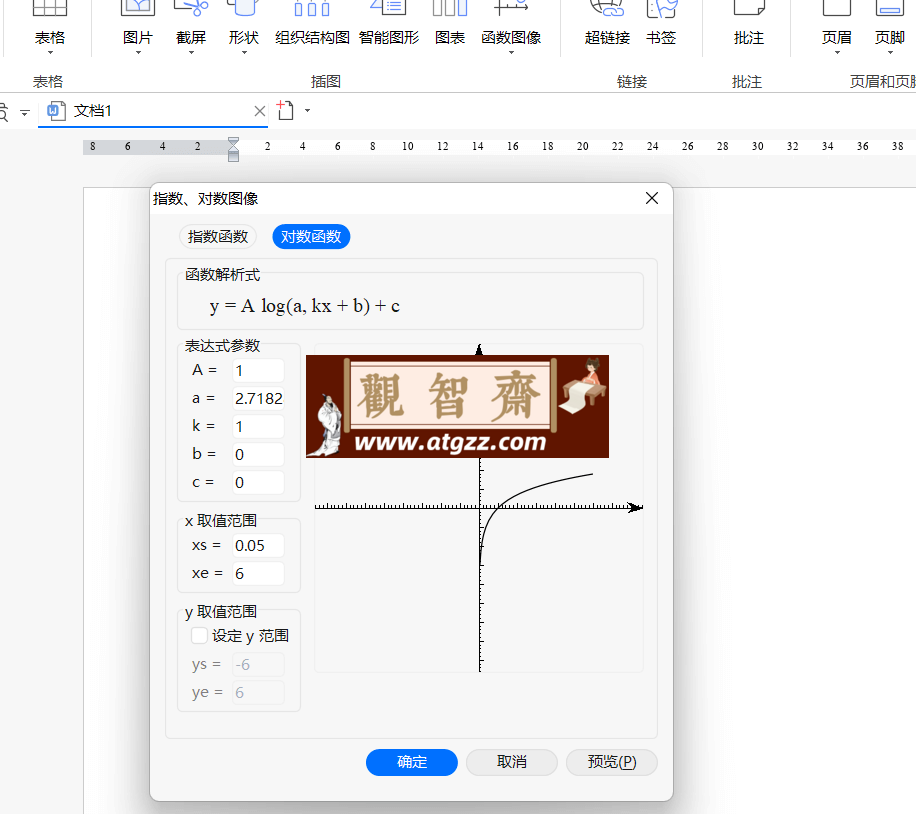The image size is (917, 814).
Task: Open the dropdown arrow left of 文档1 tab
Action: click(x=25, y=112)
